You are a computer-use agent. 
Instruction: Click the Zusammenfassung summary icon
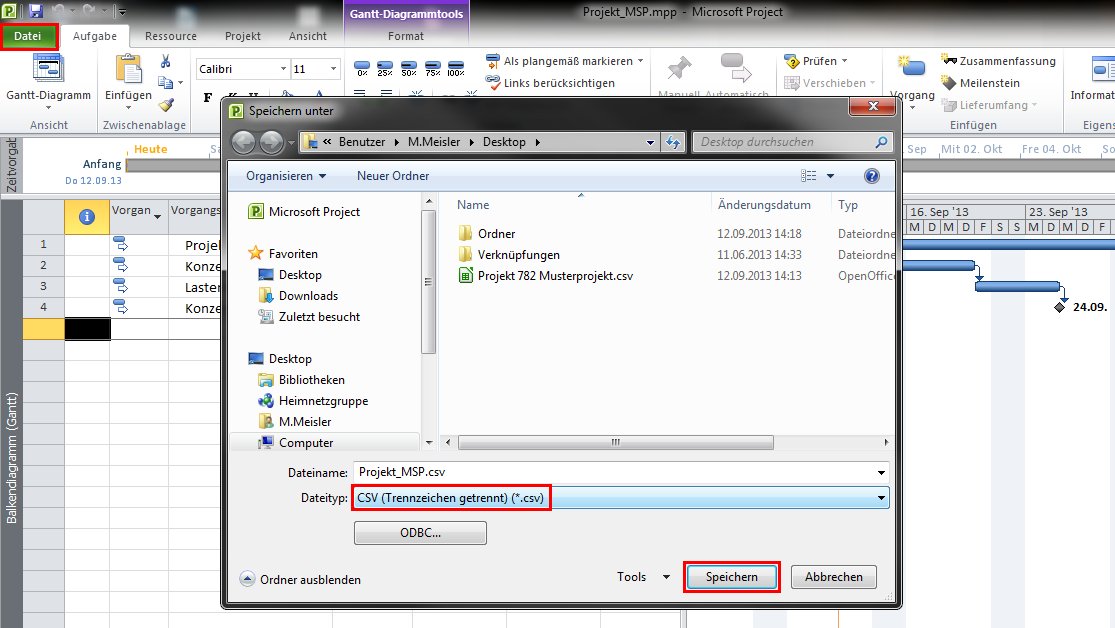[x=949, y=61]
